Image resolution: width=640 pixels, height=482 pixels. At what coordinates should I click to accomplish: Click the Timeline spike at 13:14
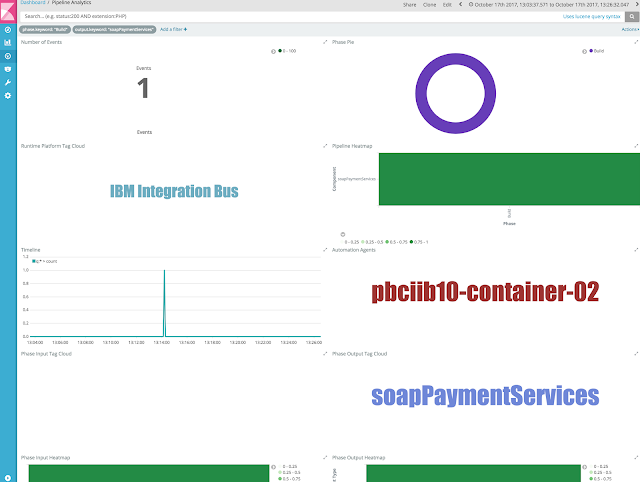164,302
